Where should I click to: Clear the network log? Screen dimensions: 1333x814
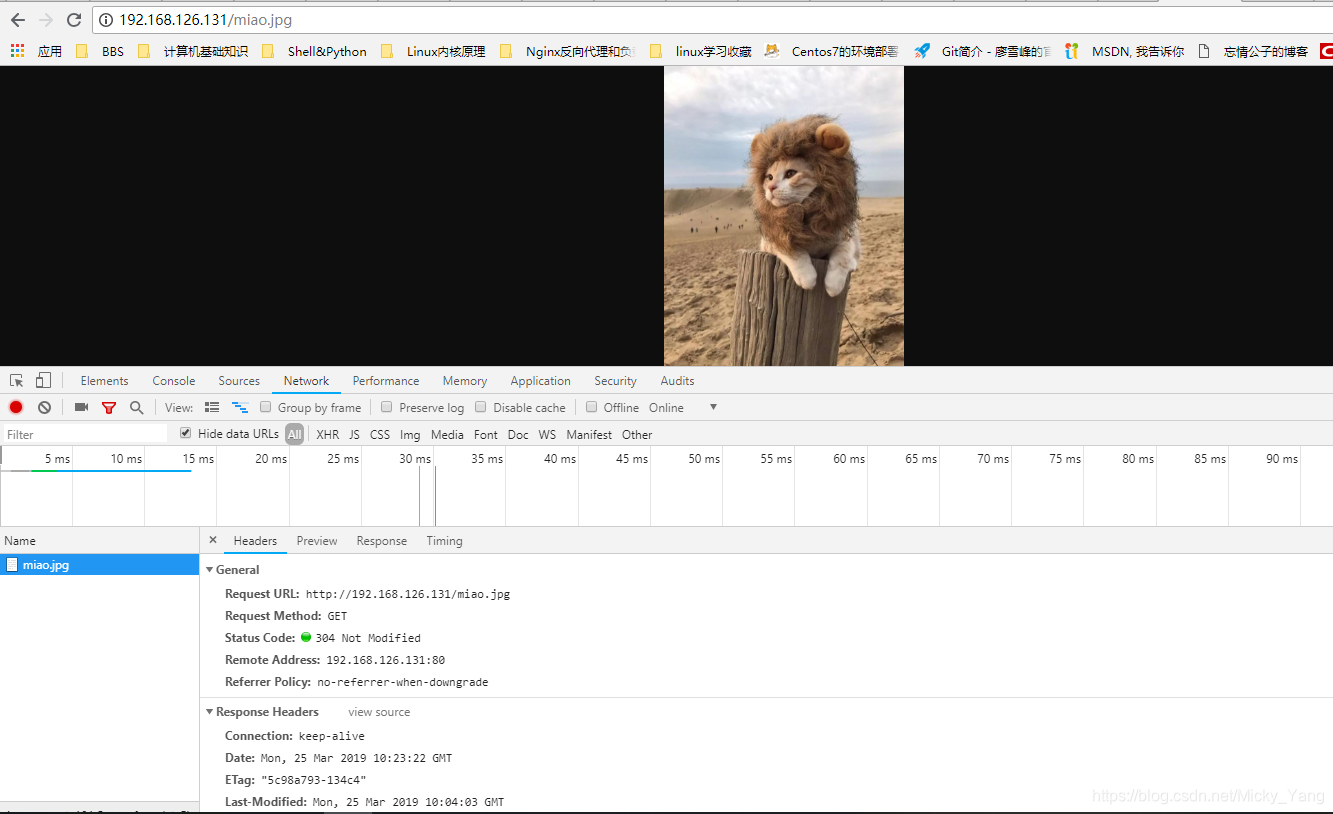tap(45, 407)
